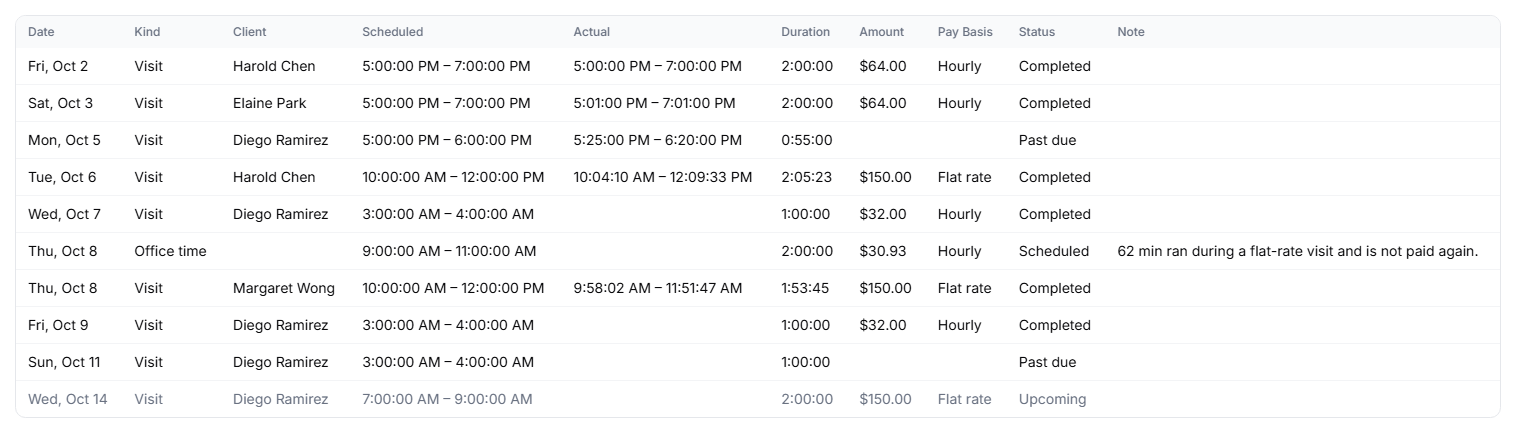Click client Margaret Wong

(284, 288)
